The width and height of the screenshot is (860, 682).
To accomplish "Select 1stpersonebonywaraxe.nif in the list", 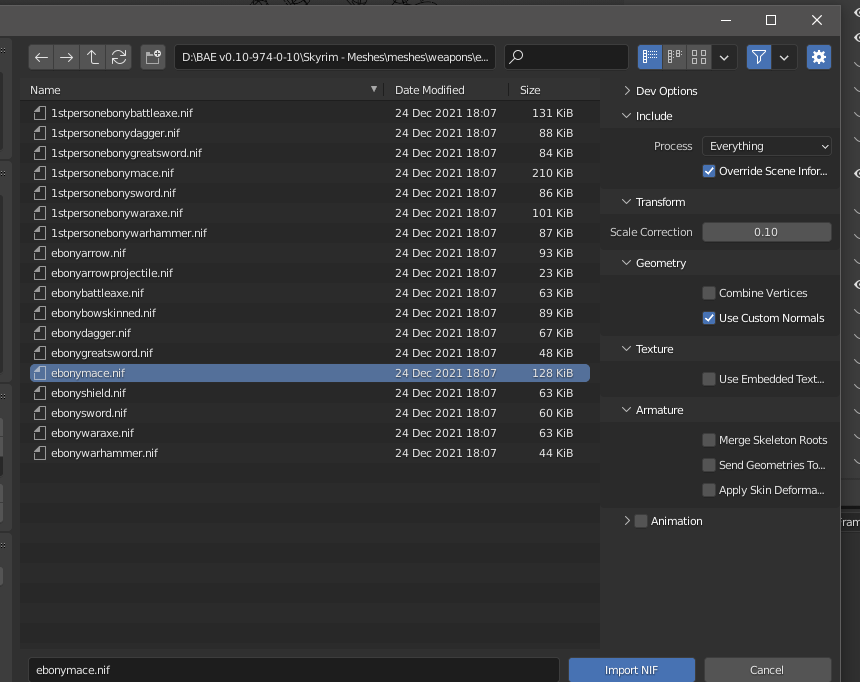I will (310, 213).
